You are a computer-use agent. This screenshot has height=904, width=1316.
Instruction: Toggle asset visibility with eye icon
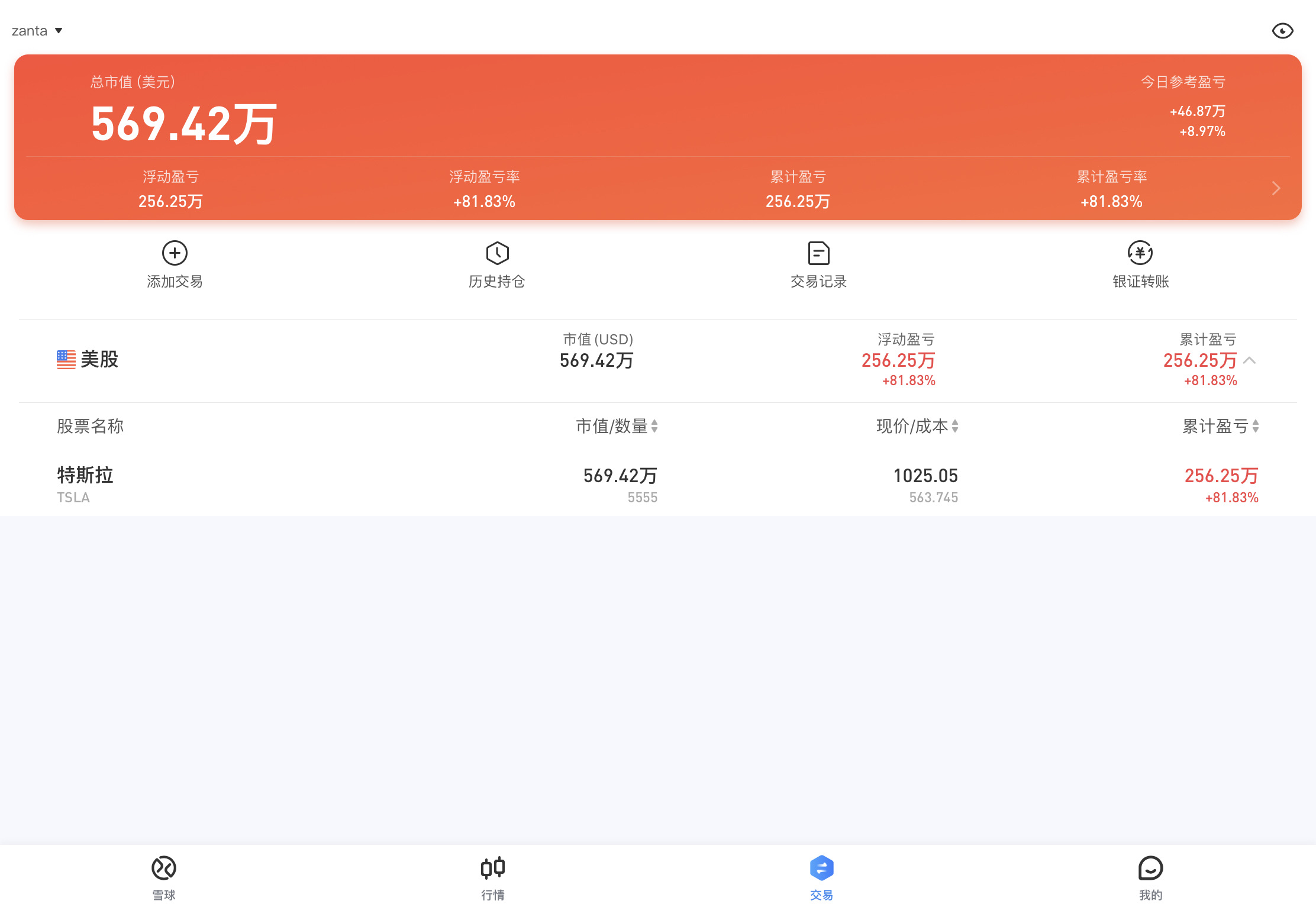coord(1282,31)
